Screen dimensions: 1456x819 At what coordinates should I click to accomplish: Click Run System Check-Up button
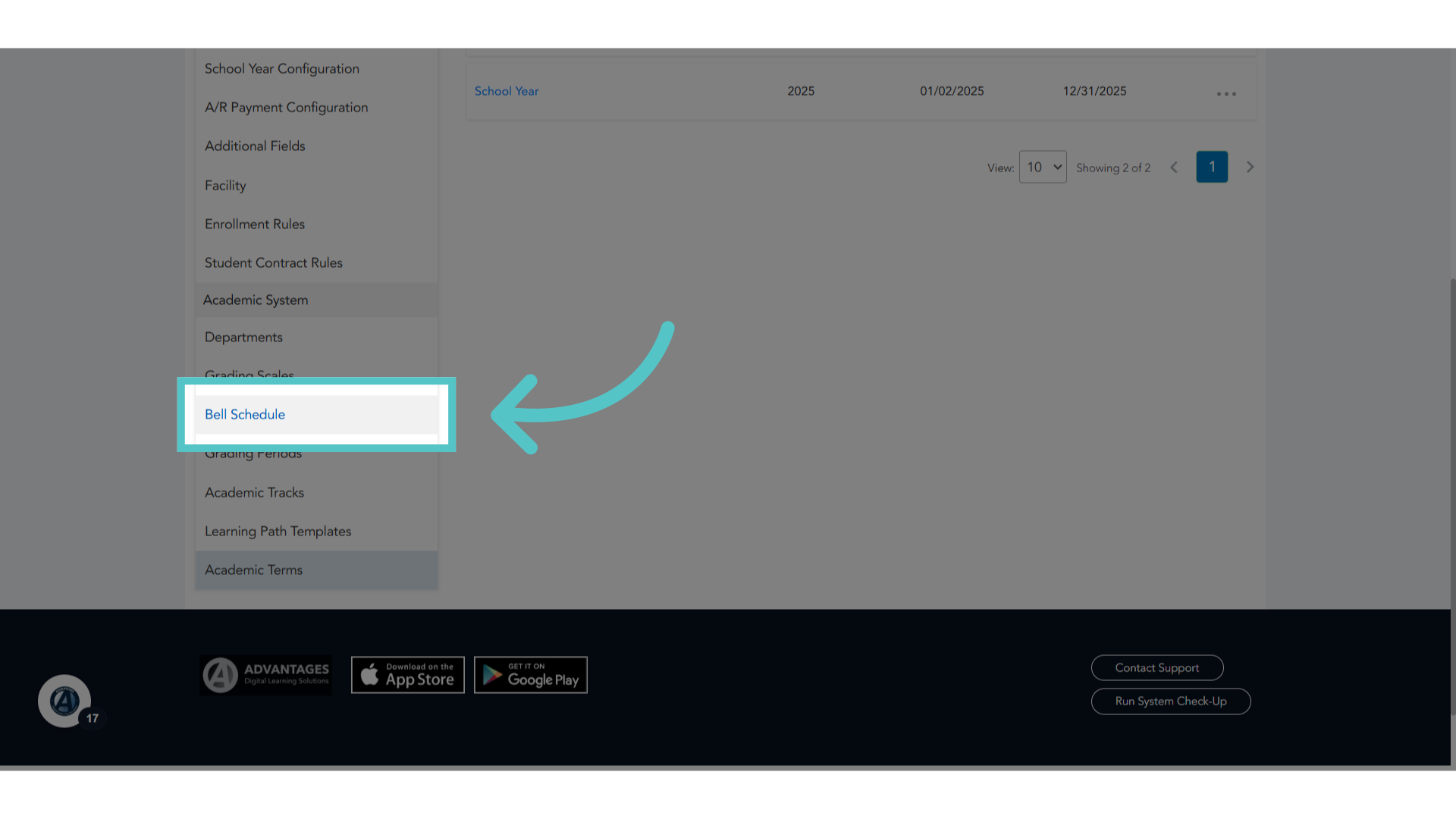pos(1171,701)
